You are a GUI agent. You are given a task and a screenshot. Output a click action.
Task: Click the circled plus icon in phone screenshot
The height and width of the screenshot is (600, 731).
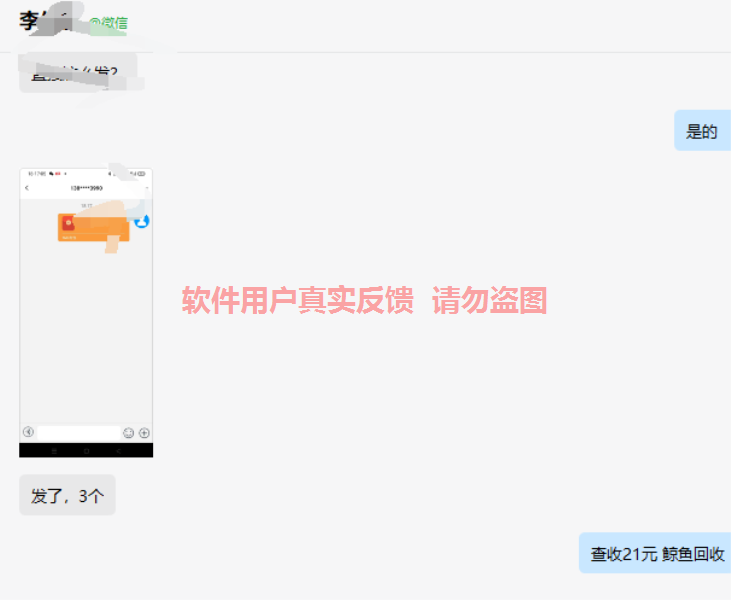(x=145, y=433)
